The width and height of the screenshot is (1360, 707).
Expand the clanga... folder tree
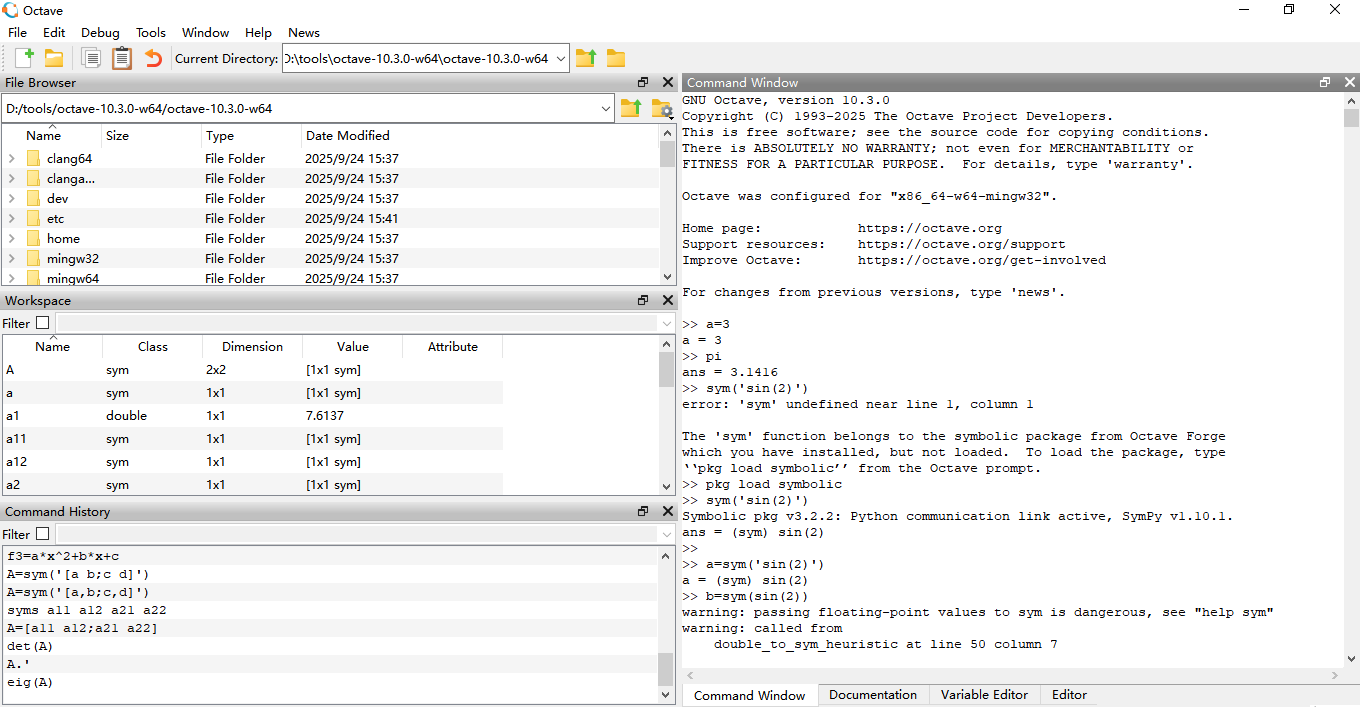click(x=11, y=178)
